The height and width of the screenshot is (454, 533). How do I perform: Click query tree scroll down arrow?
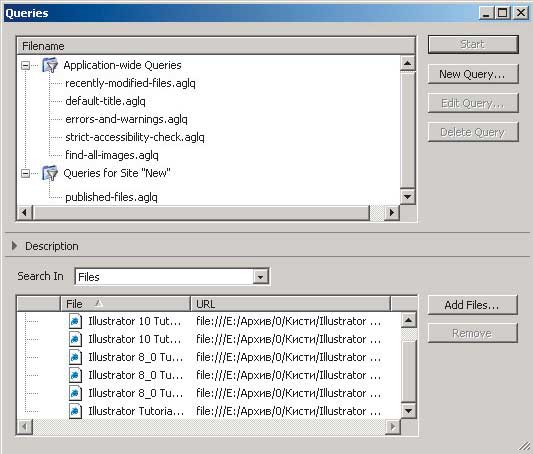[408, 197]
